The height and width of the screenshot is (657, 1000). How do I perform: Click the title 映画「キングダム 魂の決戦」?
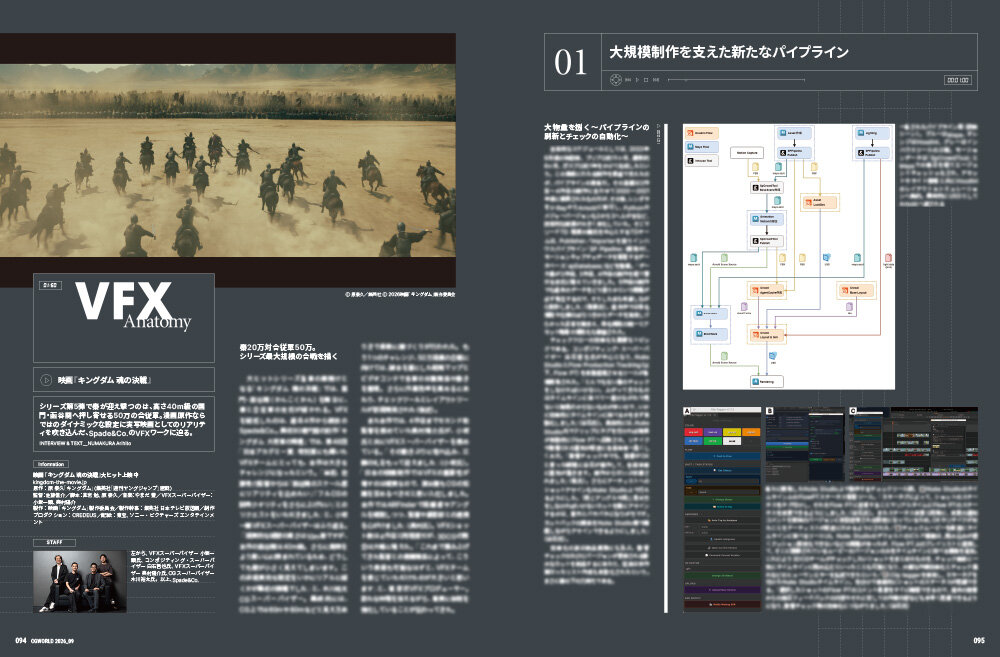pos(105,380)
